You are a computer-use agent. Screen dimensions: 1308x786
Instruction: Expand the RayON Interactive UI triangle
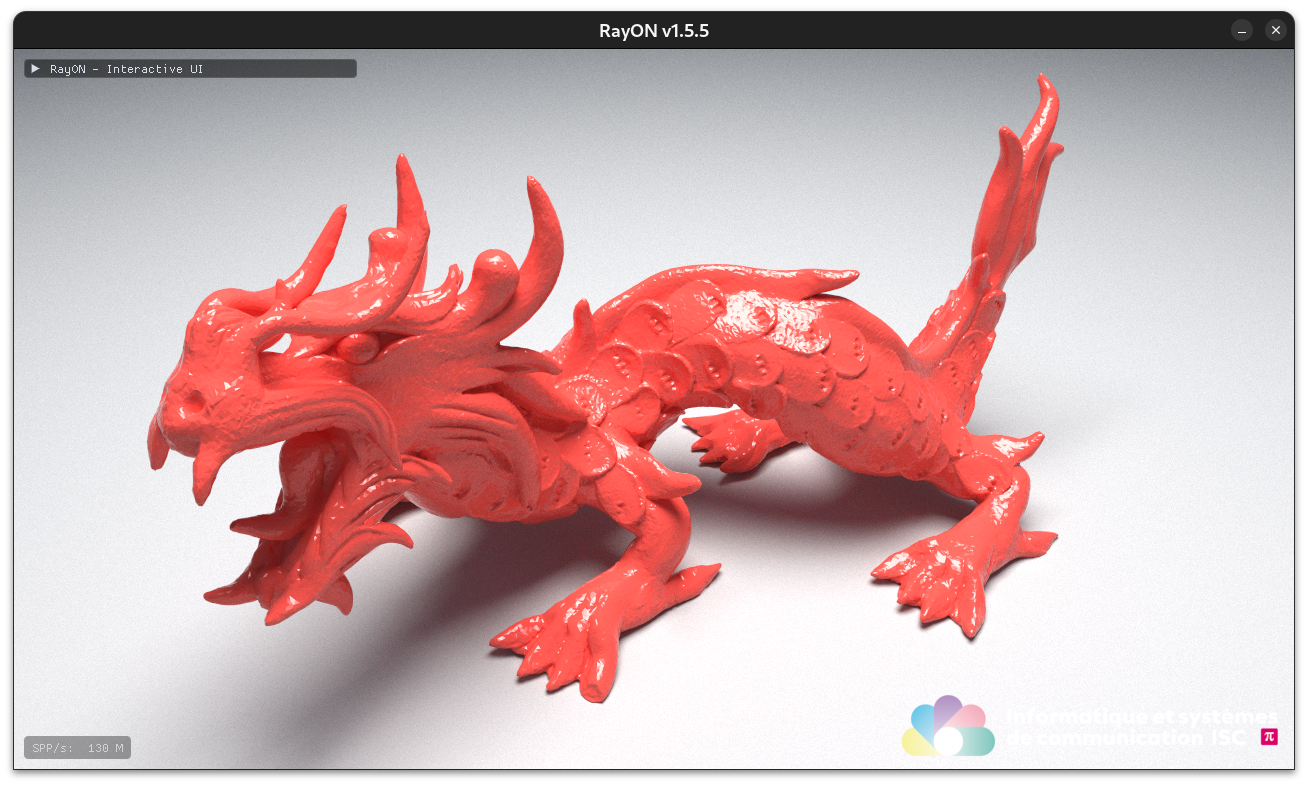click(x=36, y=69)
